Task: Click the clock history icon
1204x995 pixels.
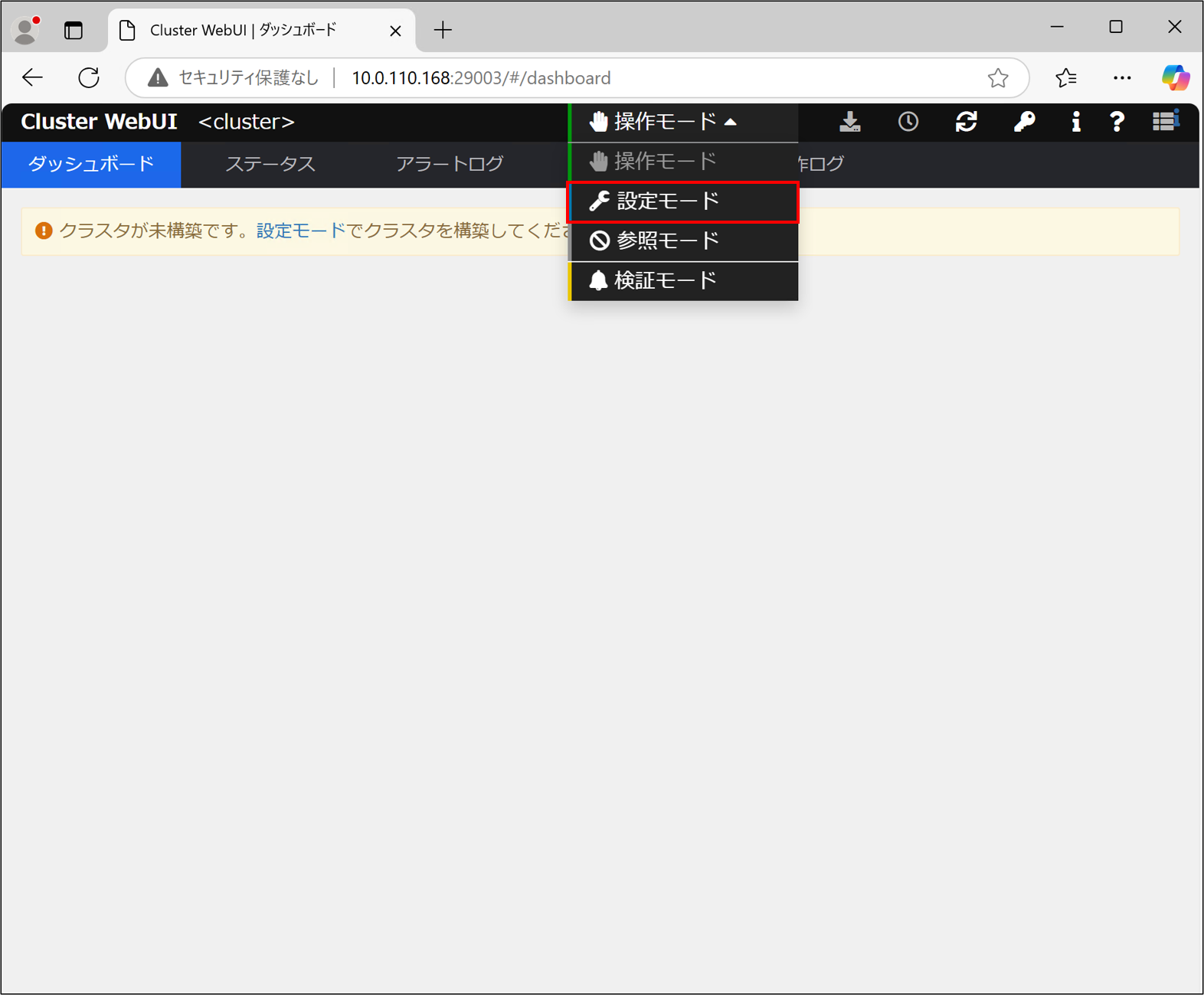Action: 908,122
